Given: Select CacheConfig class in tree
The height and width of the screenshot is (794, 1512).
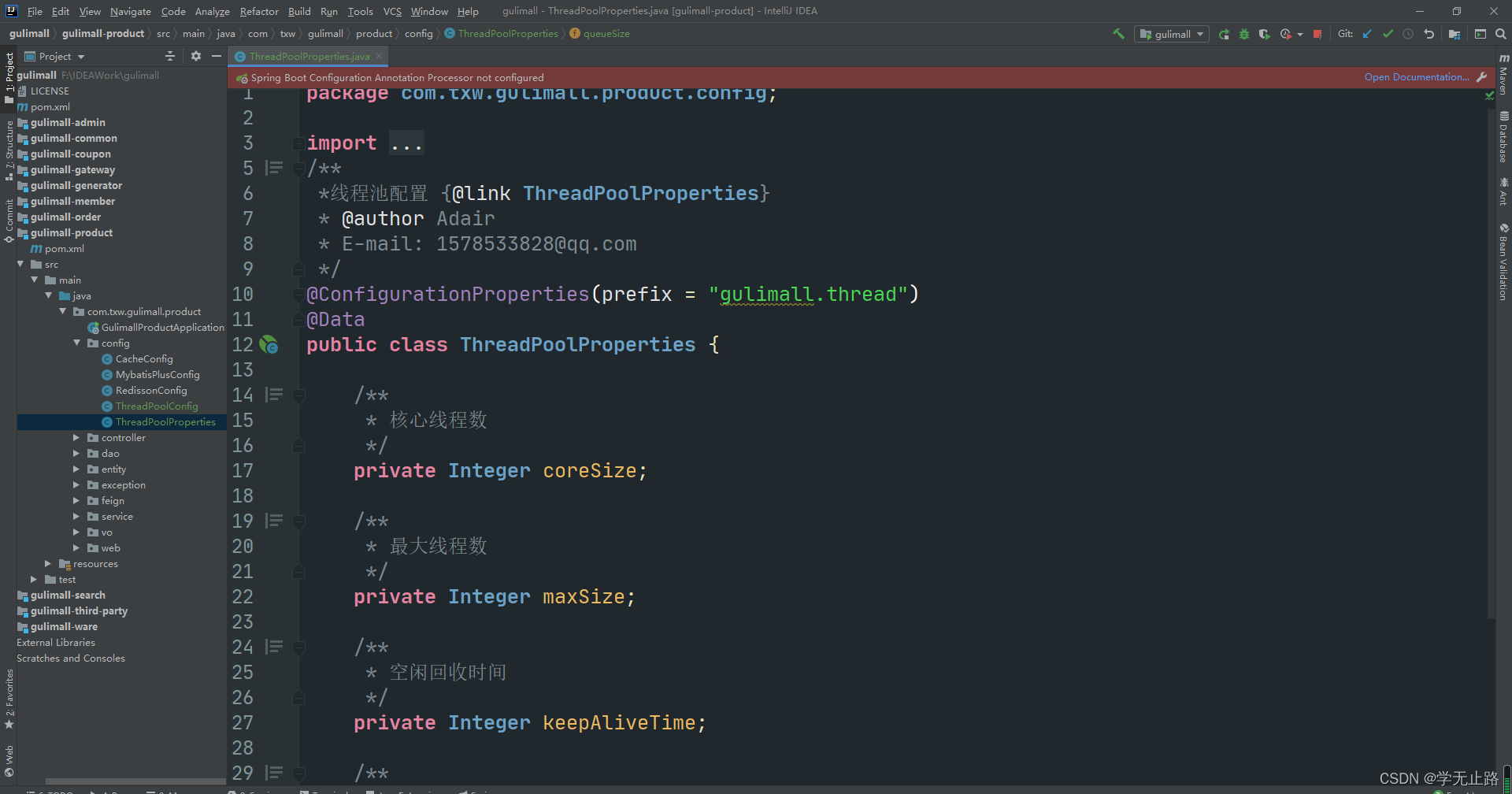Looking at the screenshot, I should [x=144, y=358].
